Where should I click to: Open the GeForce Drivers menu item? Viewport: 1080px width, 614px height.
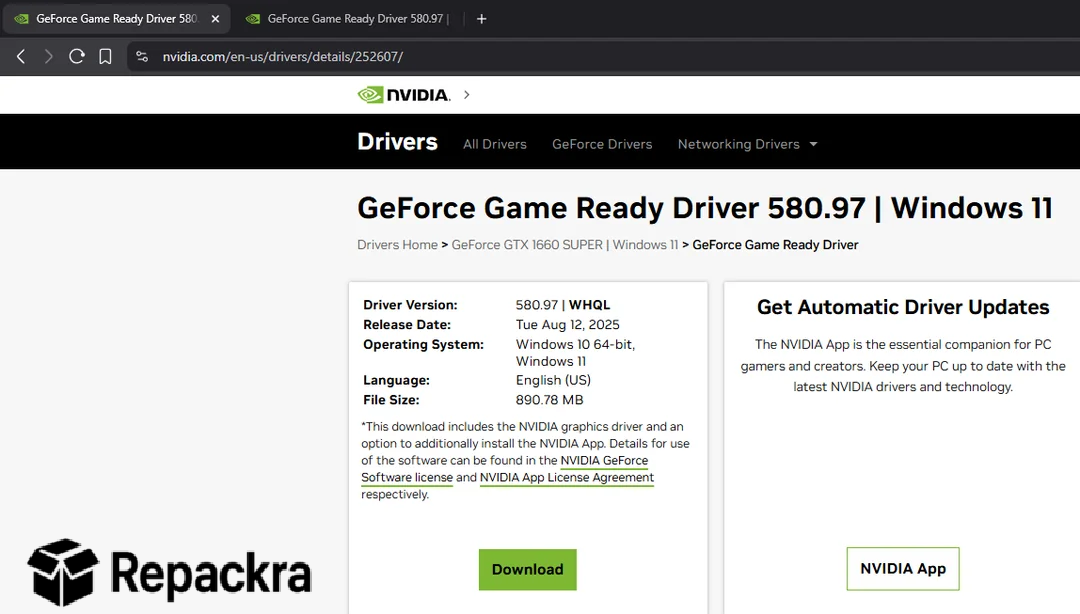click(x=602, y=144)
